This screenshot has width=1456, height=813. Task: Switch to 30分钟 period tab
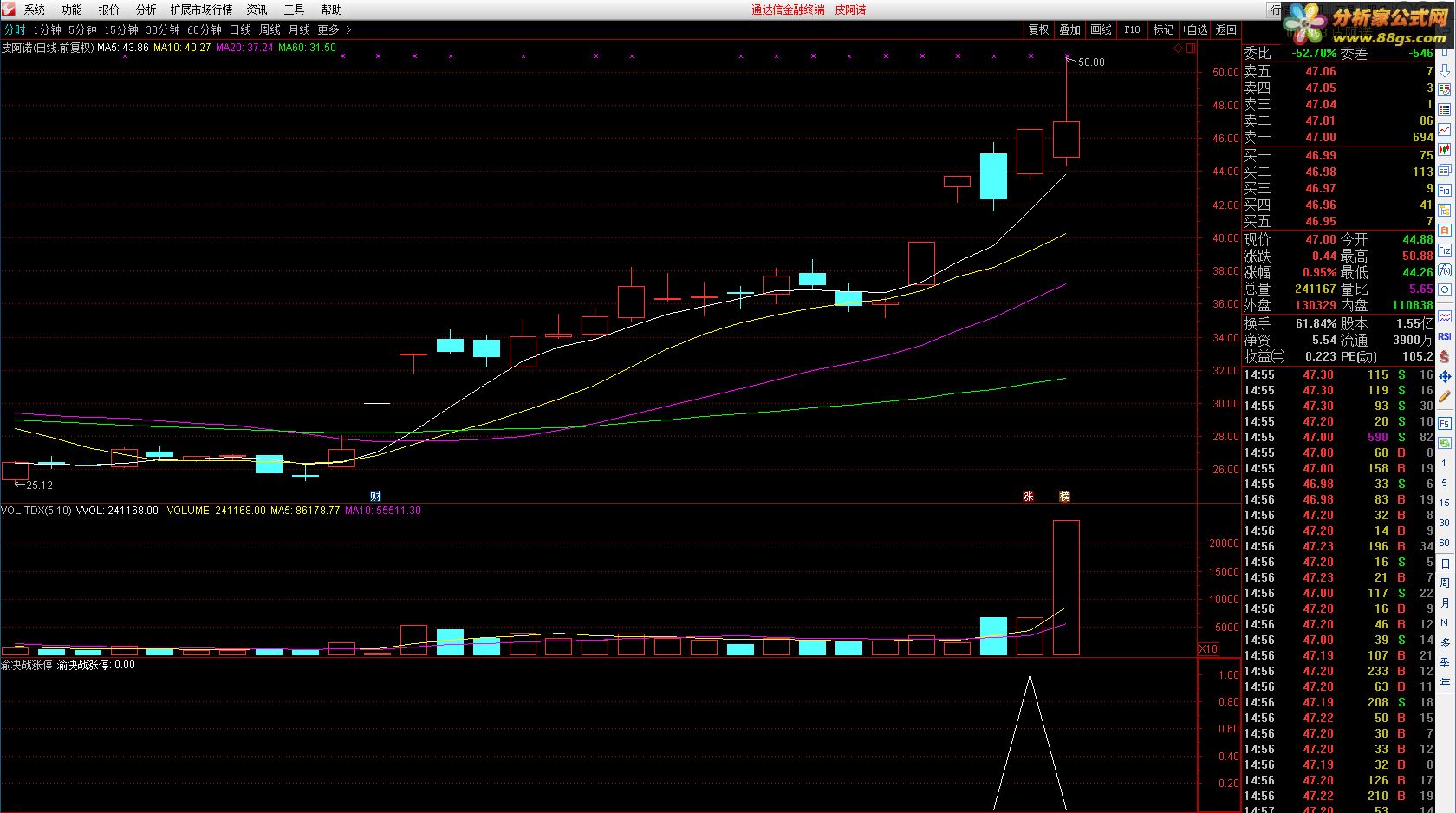[x=163, y=29]
